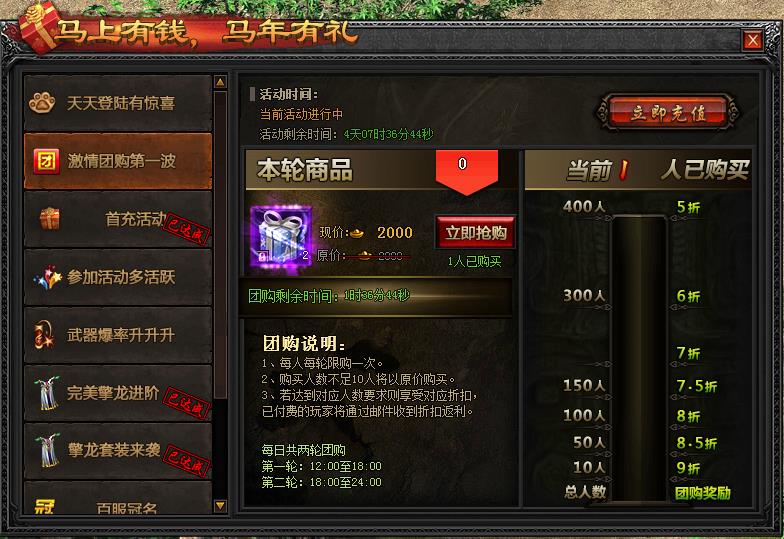
Task: Click the 立即充值 recharge button
Action: click(x=668, y=112)
